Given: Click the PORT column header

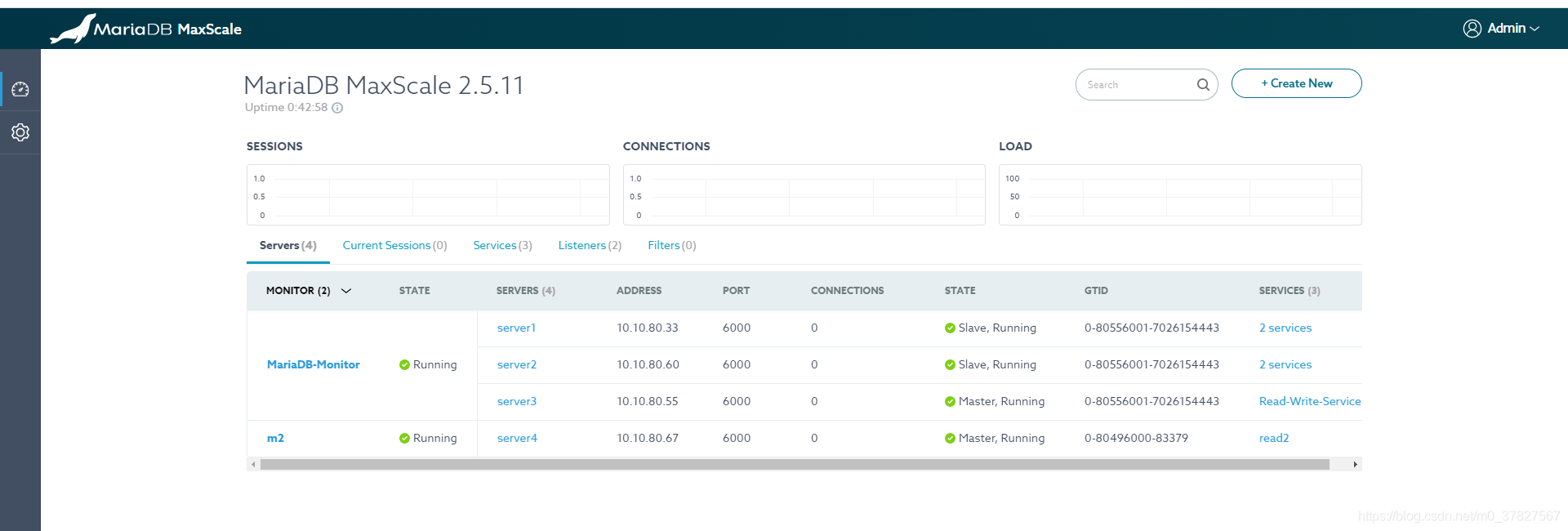Looking at the screenshot, I should [736, 291].
